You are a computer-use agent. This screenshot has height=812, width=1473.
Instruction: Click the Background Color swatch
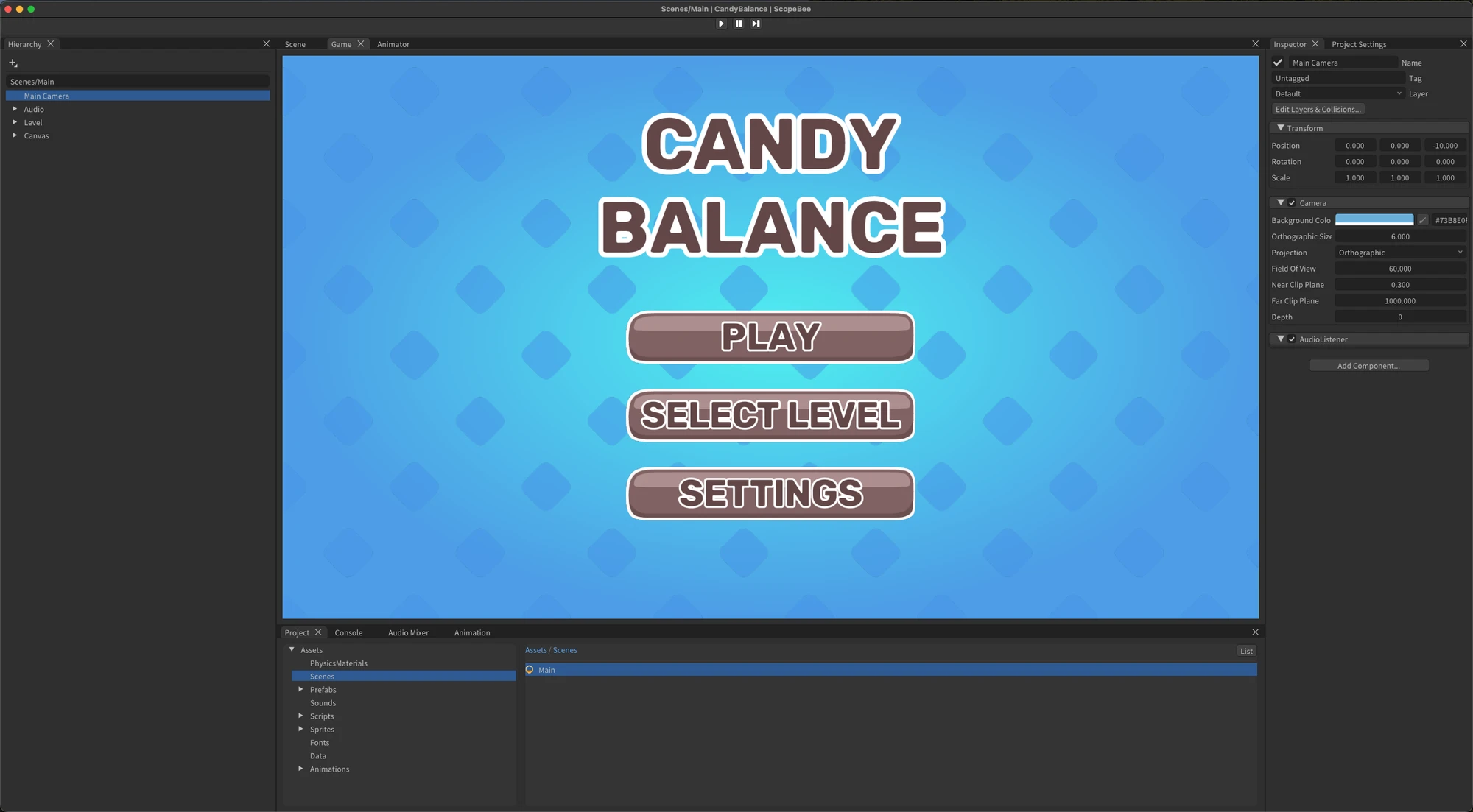[x=1374, y=220]
